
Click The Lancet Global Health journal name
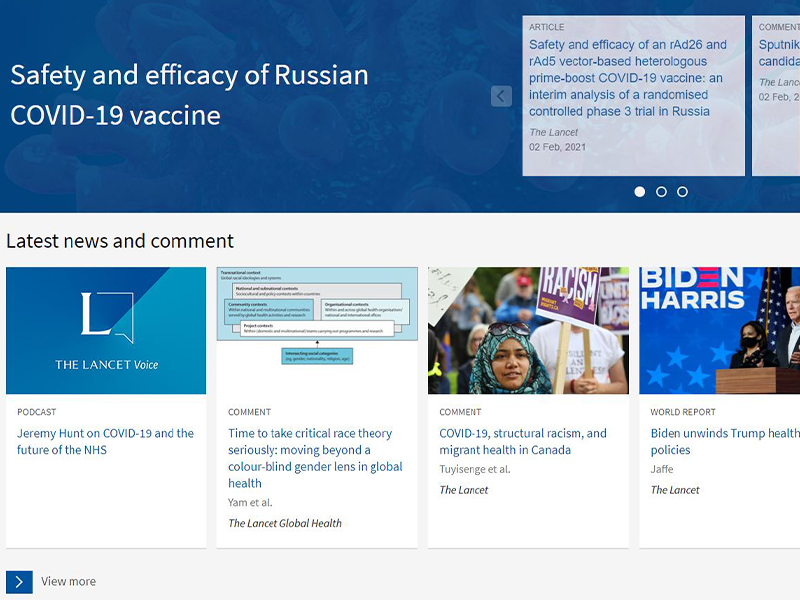pyautogui.click(x=284, y=523)
